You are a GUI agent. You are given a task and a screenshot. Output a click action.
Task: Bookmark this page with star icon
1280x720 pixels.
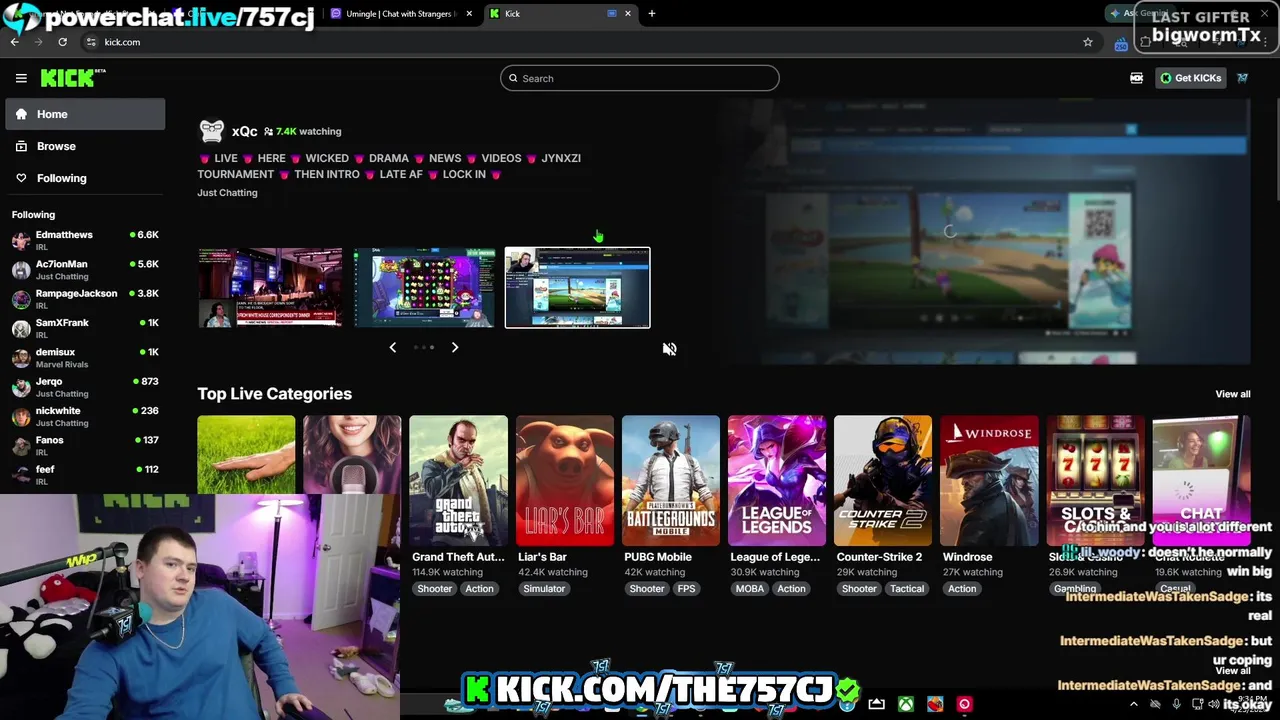(1088, 42)
